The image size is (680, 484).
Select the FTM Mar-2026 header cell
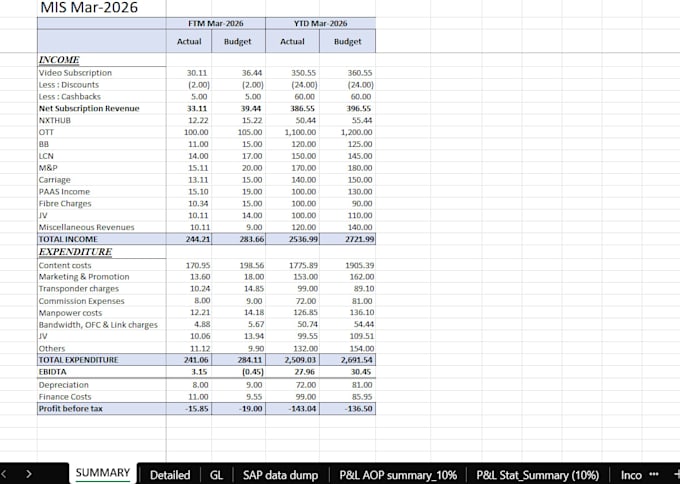point(216,23)
